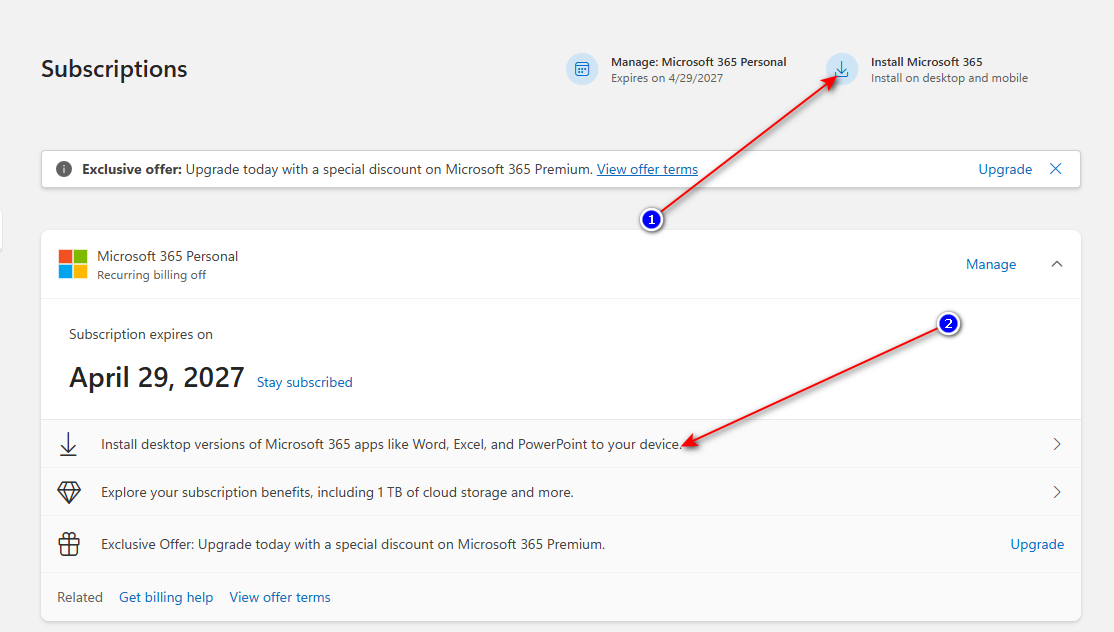This screenshot has width=1114, height=632.
Task: Click the 'April 29, 2027' date
Action: tap(157, 377)
